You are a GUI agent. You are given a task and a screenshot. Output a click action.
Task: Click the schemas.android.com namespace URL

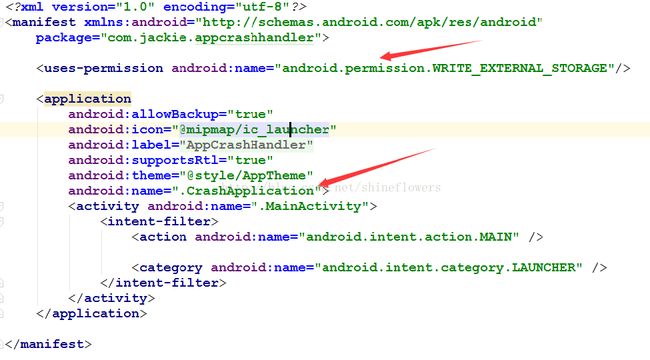click(x=369, y=22)
